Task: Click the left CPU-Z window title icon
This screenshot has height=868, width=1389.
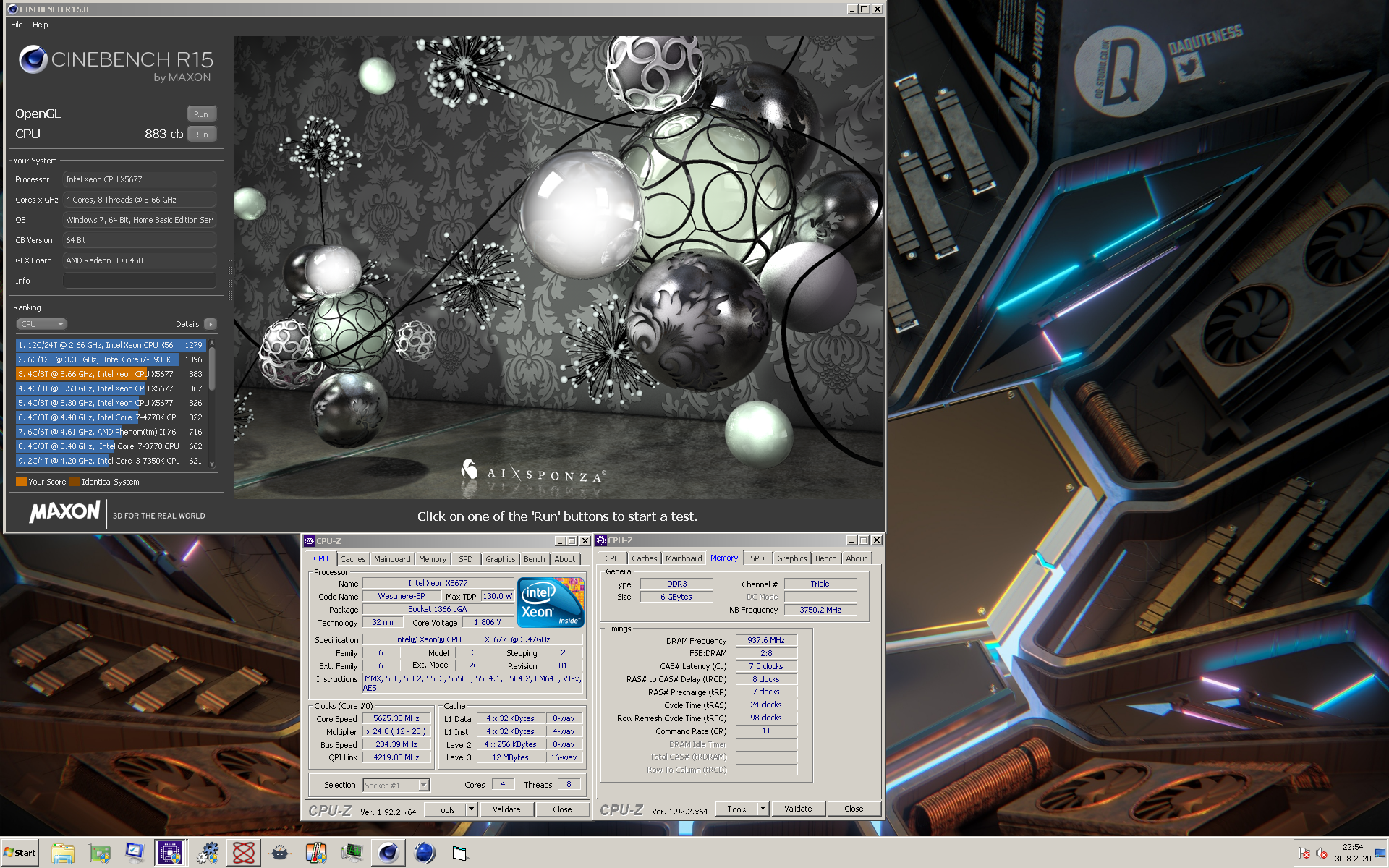Action: point(310,541)
